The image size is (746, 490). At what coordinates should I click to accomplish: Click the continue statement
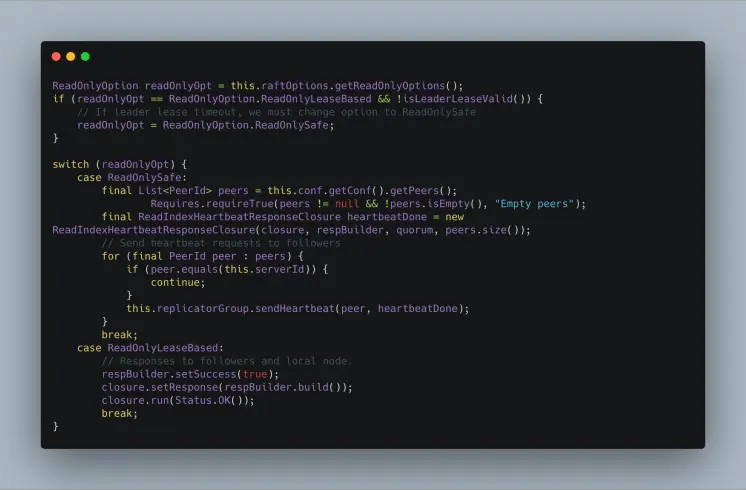click(x=177, y=283)
